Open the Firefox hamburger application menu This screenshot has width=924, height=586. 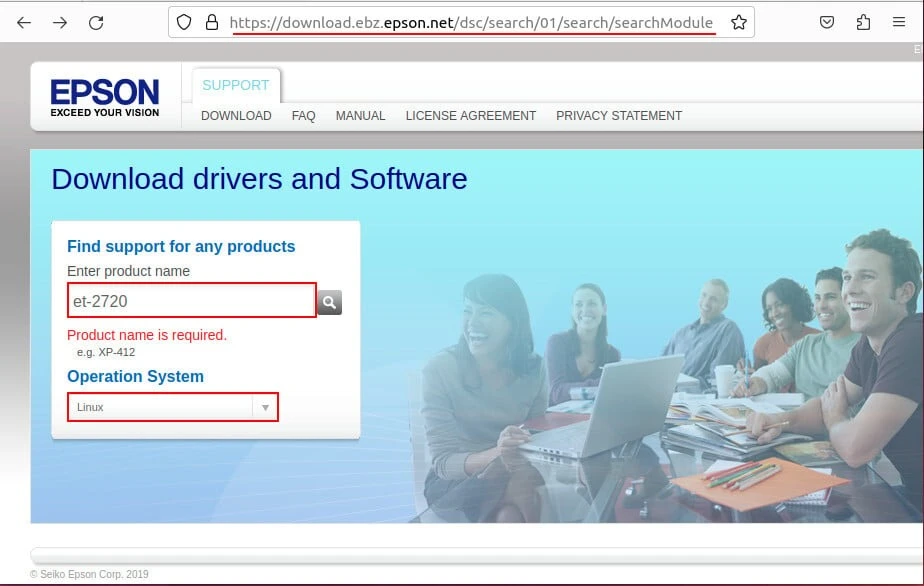click(899, 22)
